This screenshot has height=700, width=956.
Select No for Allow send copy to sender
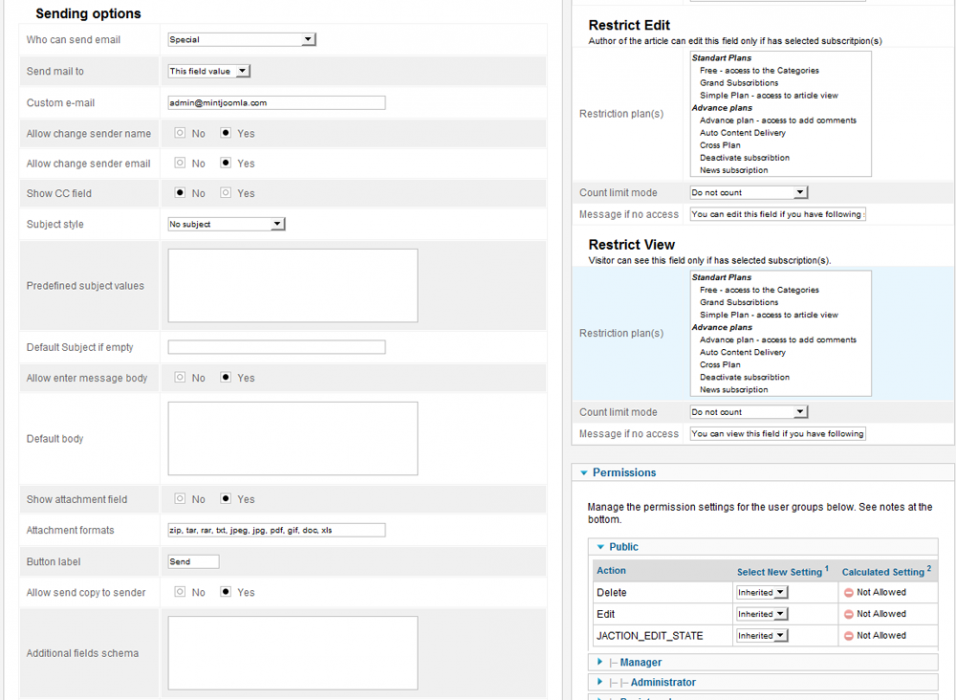(180, 592)
